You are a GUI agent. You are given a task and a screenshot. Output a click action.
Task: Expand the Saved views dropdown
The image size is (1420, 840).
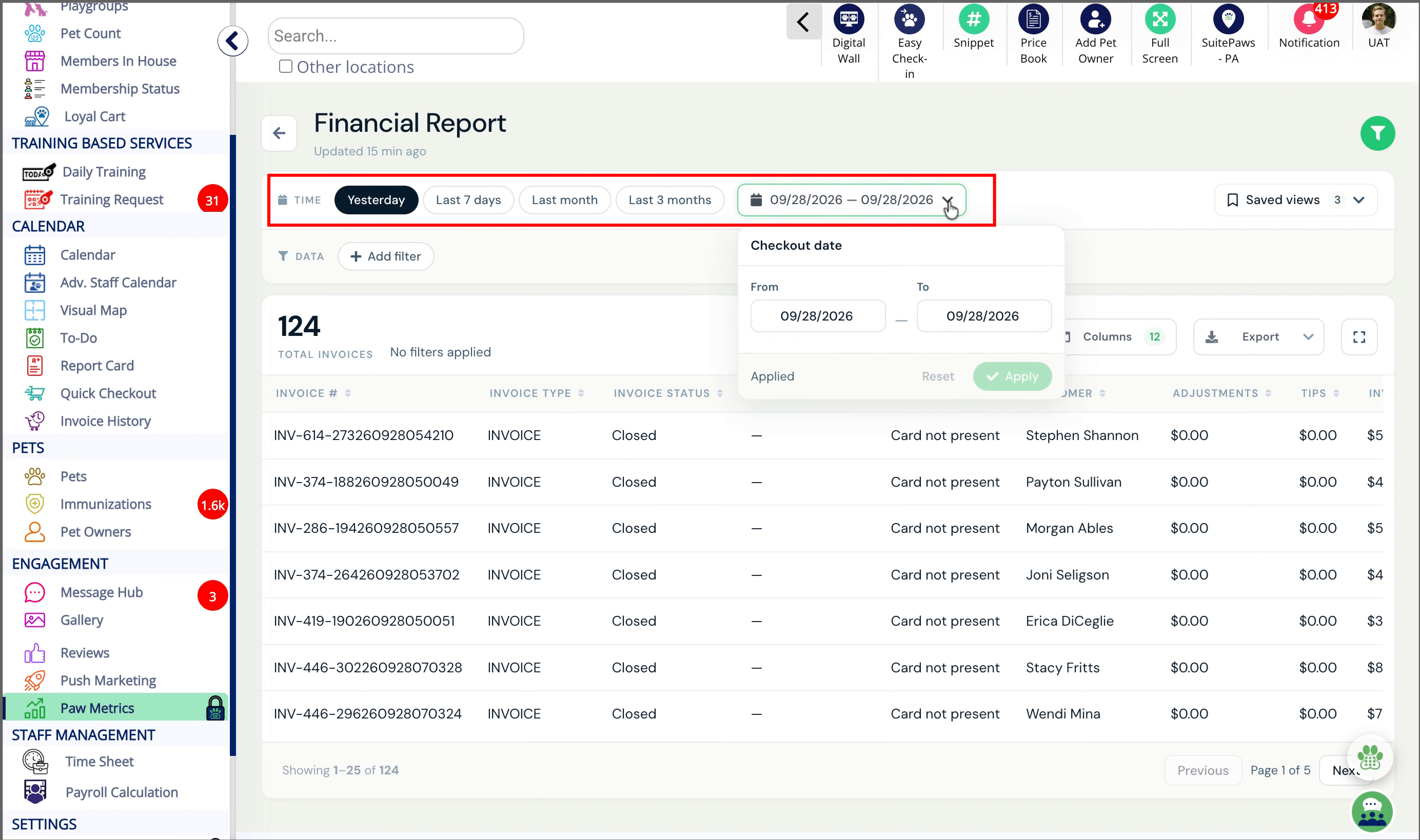(x=1295, y=200)
